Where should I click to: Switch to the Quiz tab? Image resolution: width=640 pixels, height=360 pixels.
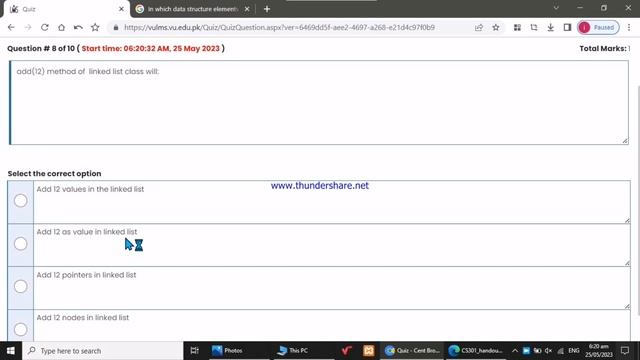(x=65, y=9)
